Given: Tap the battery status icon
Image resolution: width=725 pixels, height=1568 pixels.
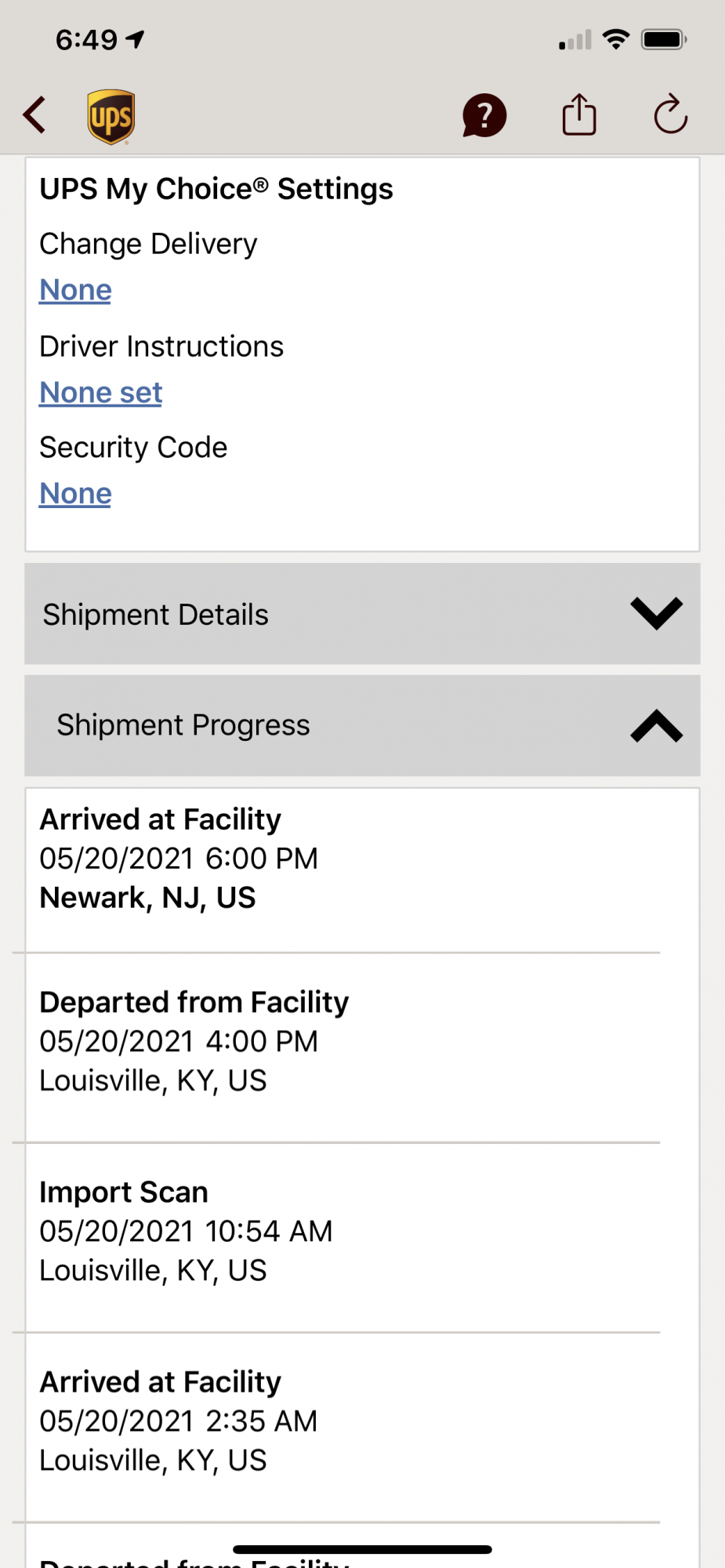Looking at the screenshot, I should tap(664, 39).
